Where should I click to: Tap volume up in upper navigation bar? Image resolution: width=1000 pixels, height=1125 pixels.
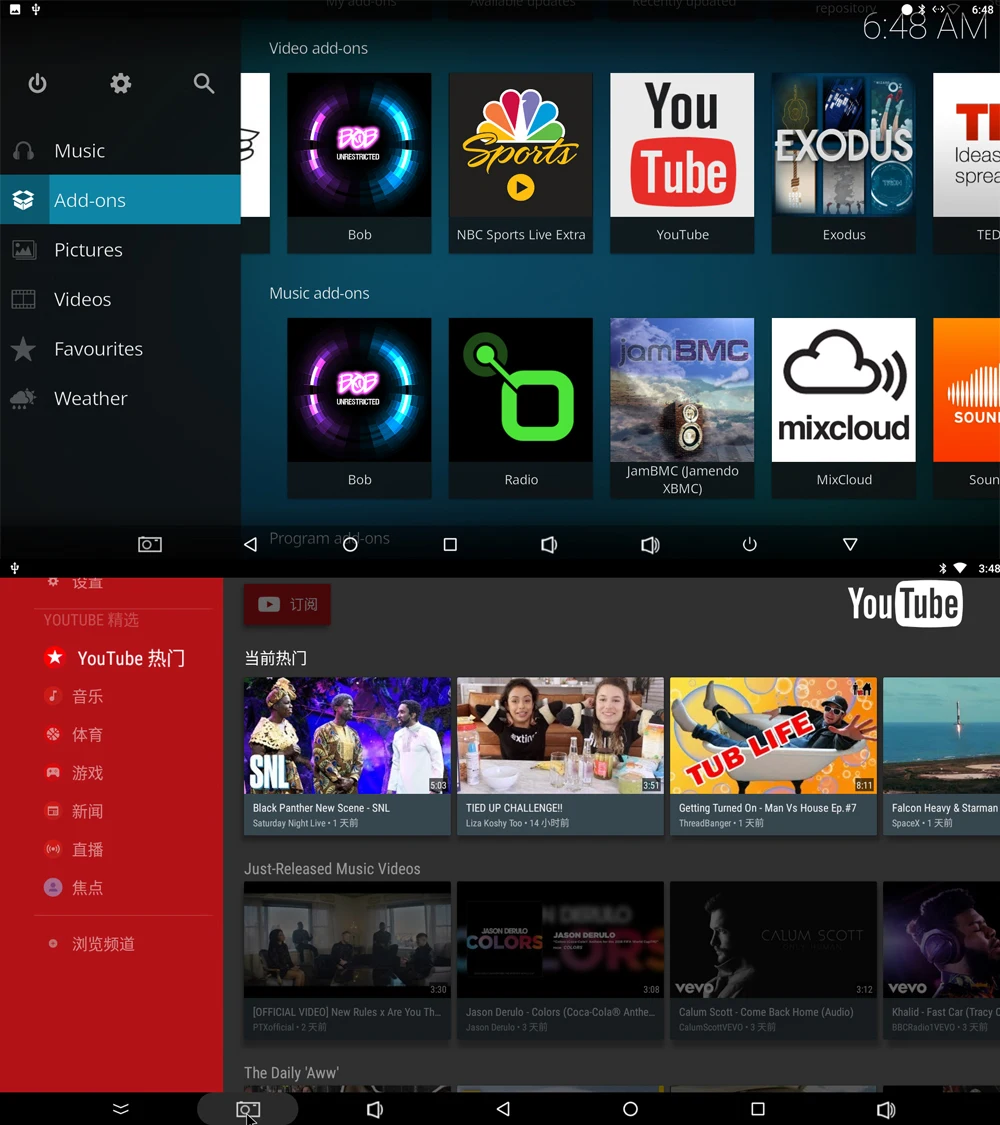pyautogui.click(x=650, y=545)
